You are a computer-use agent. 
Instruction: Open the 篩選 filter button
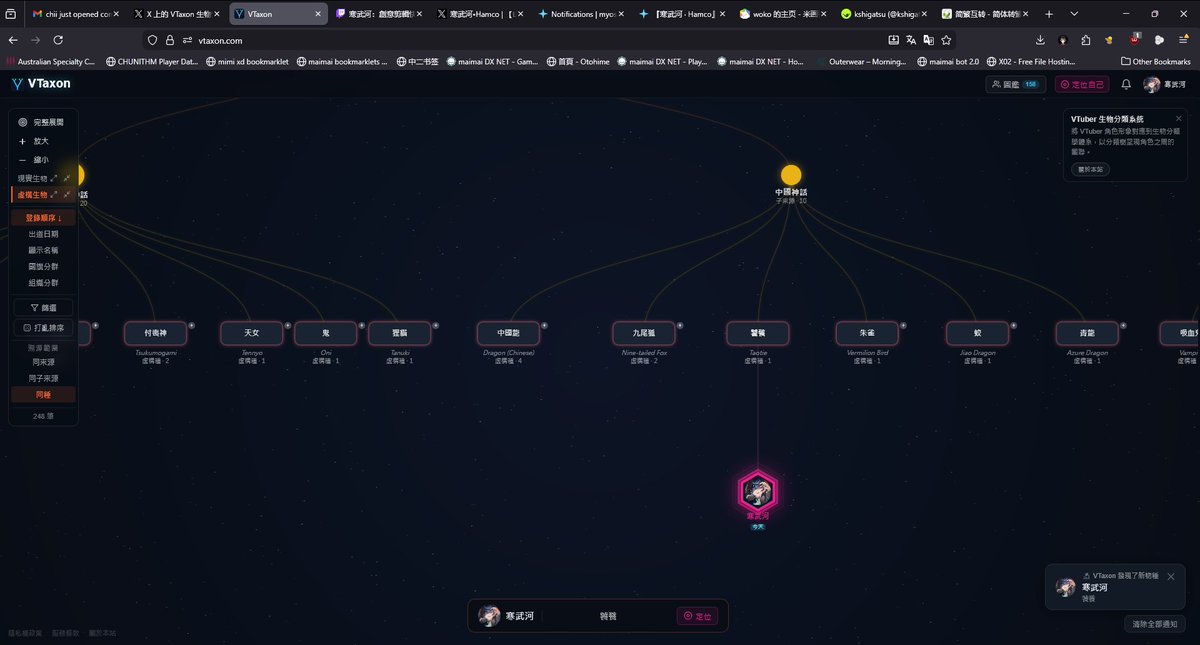tap(43, 308)
